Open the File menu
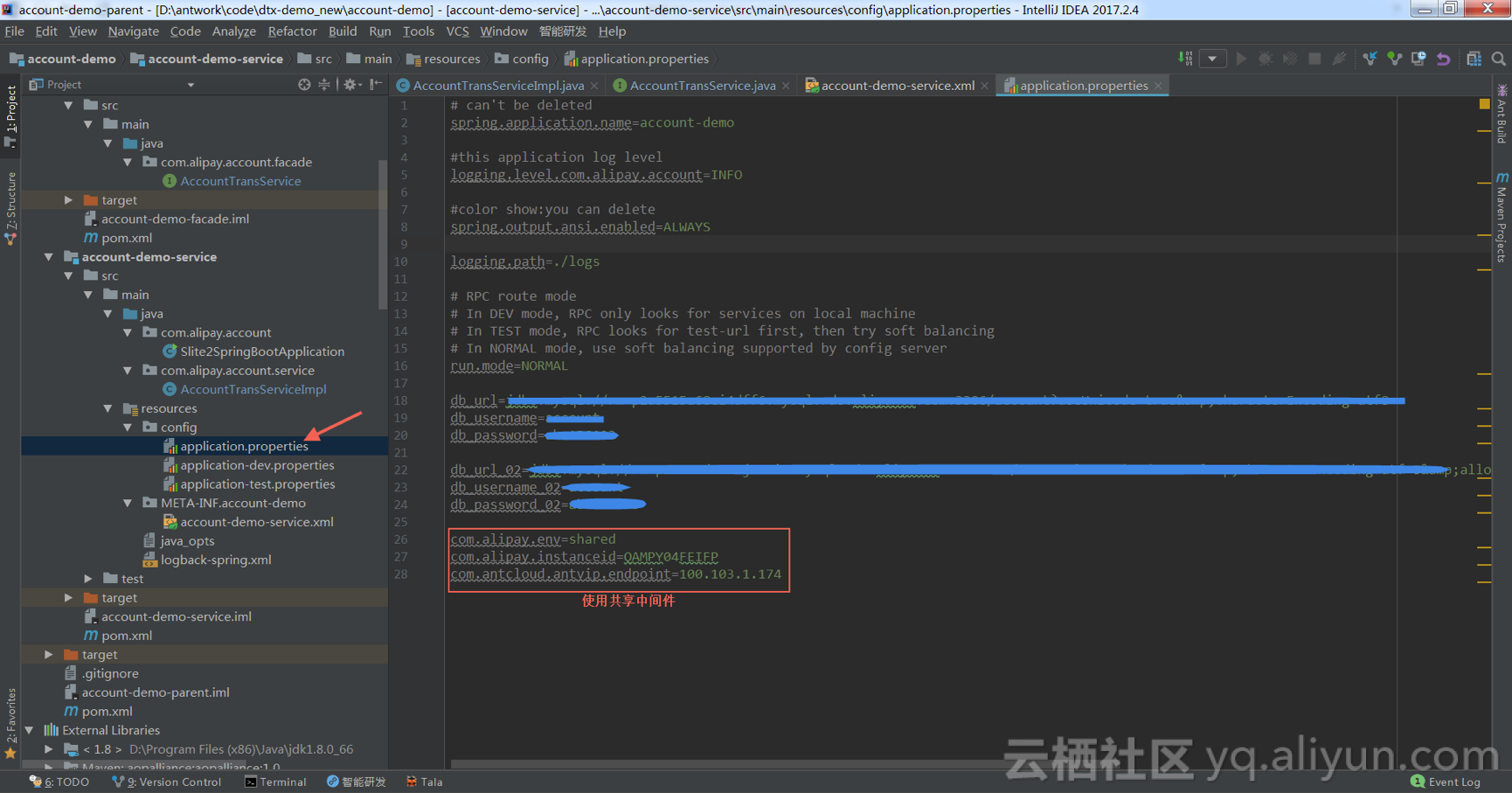 pyautogui.click(x=14, y=31)
